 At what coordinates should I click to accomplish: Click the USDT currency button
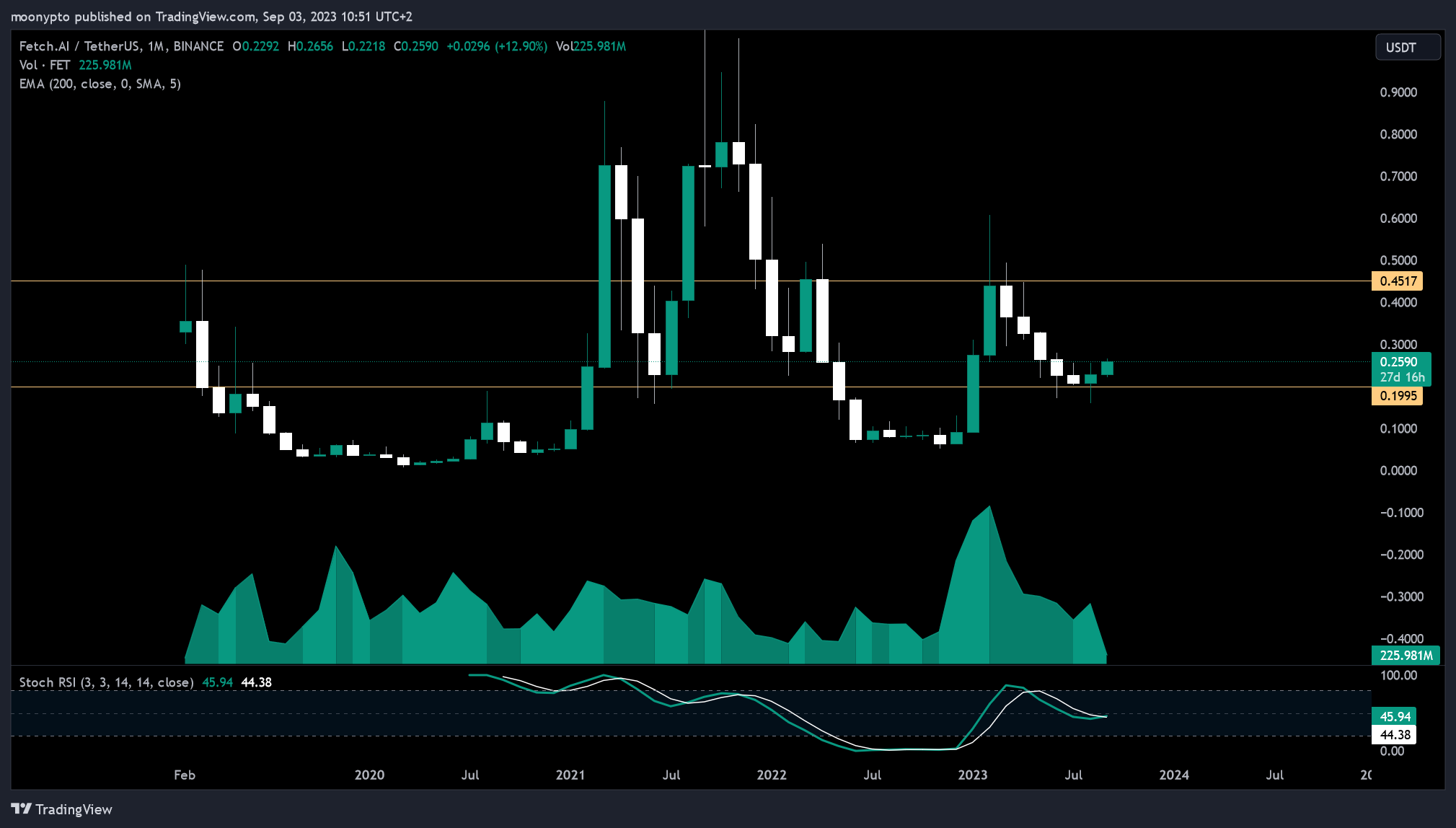(x=1407, y=48)
